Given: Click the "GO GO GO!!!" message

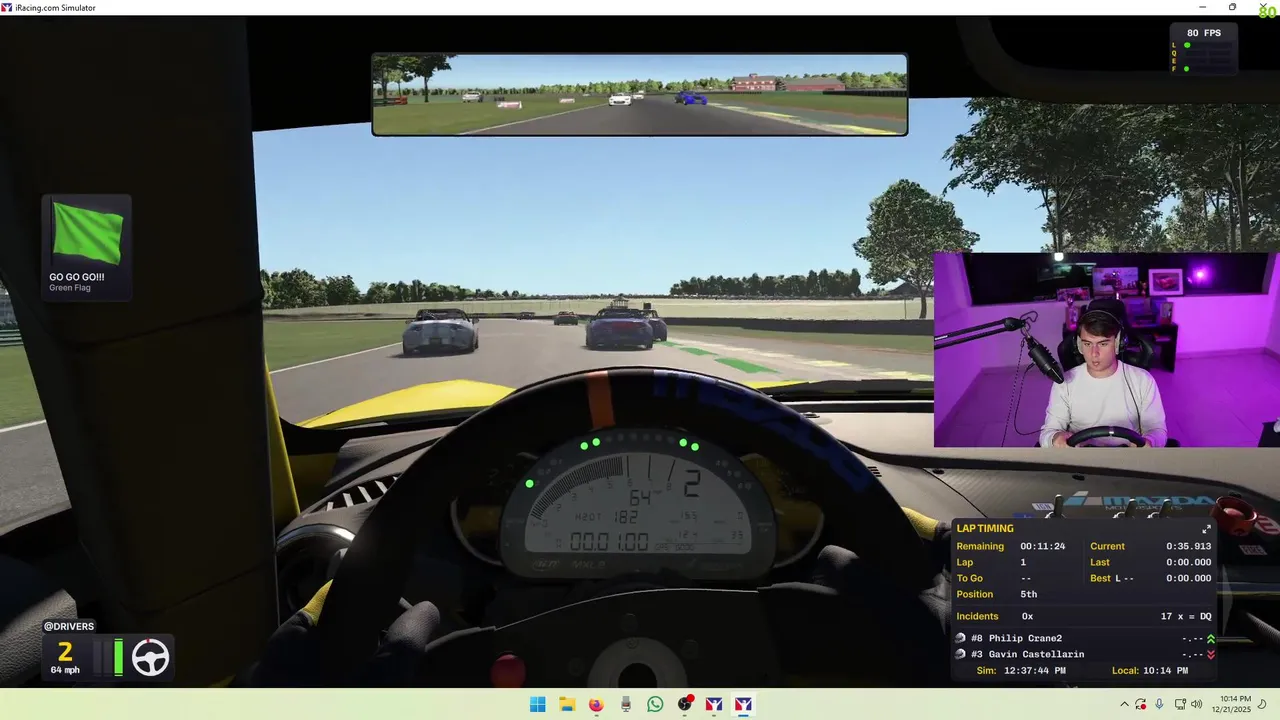Looking at the screenshot, I should tap(77, 277).
